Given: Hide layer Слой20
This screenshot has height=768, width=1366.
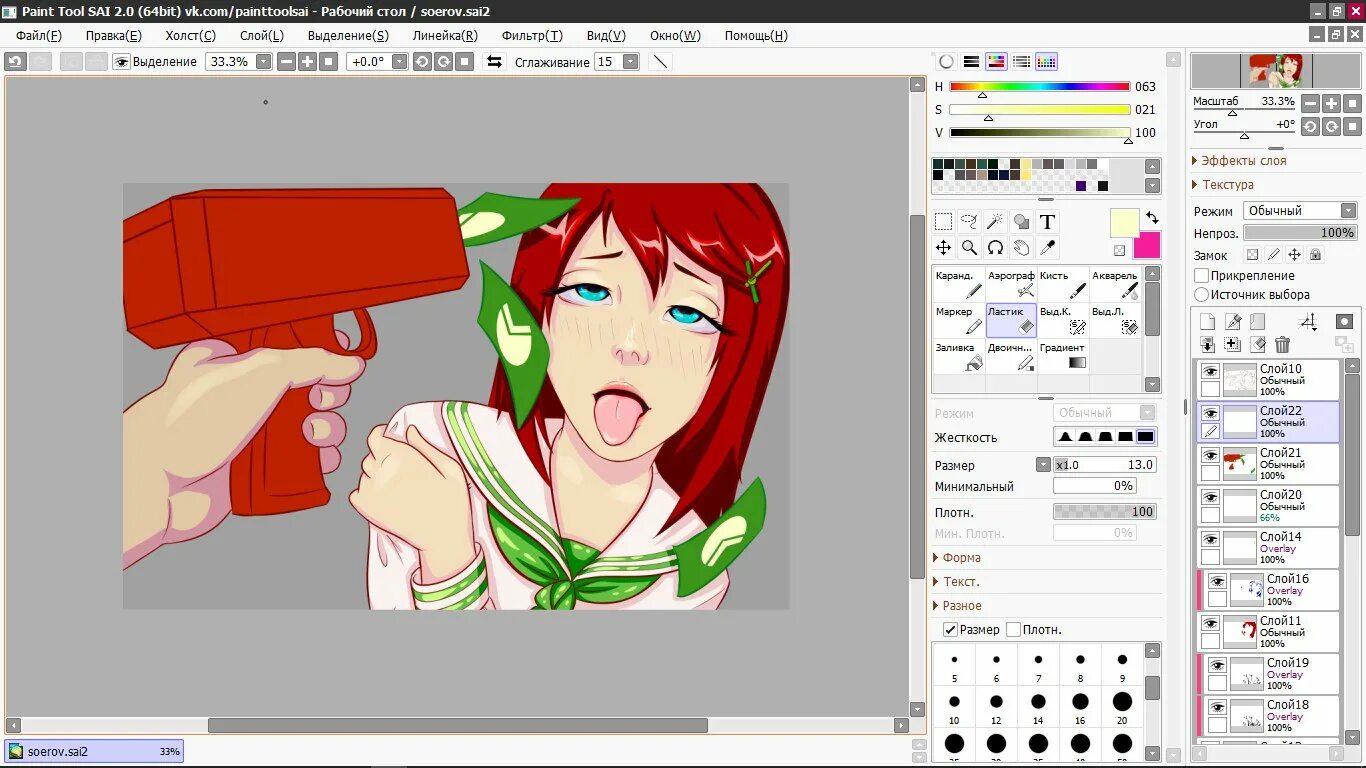Looking at the screenshot, I should click(x=1210, y=497).
